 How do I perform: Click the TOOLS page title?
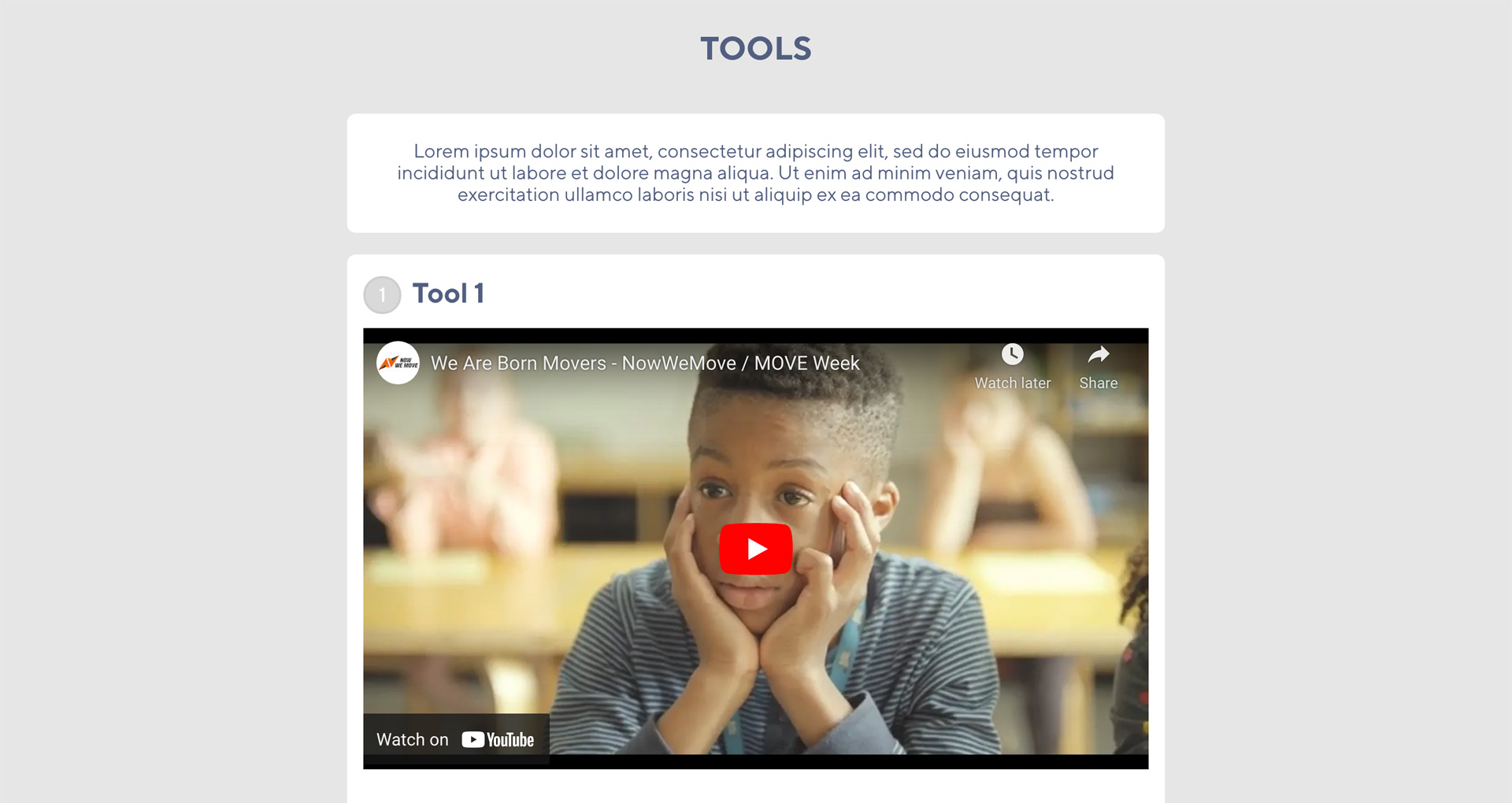pyautogui.click(x=755, y=49)
